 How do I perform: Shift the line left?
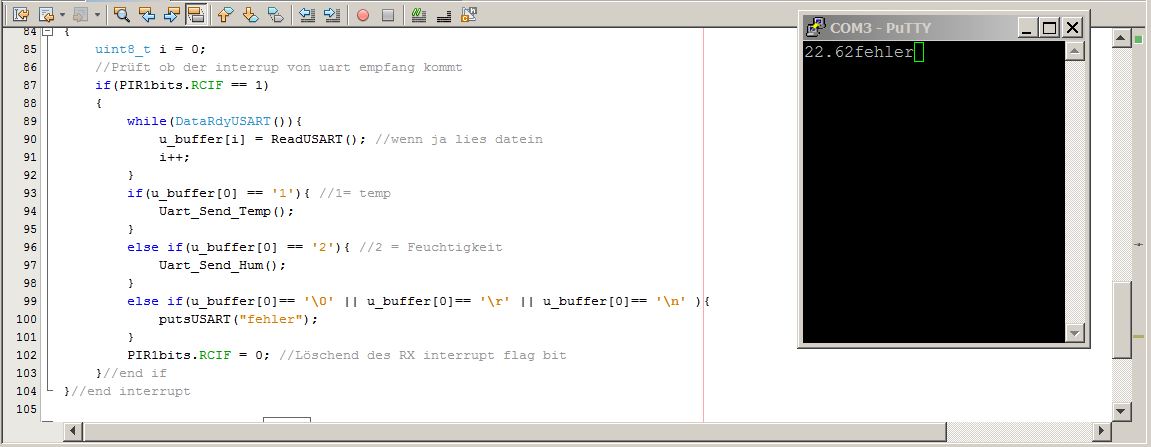click(307, 14)
